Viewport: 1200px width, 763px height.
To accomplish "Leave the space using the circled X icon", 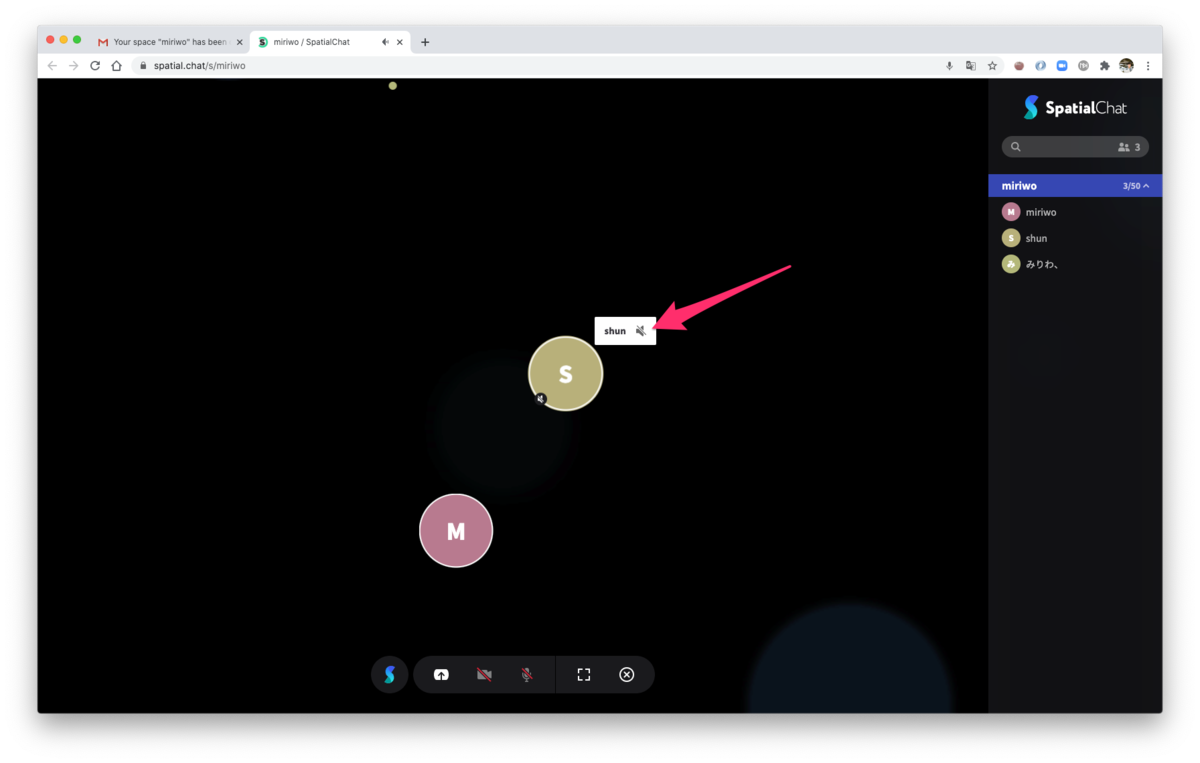I will coord(627,675).
